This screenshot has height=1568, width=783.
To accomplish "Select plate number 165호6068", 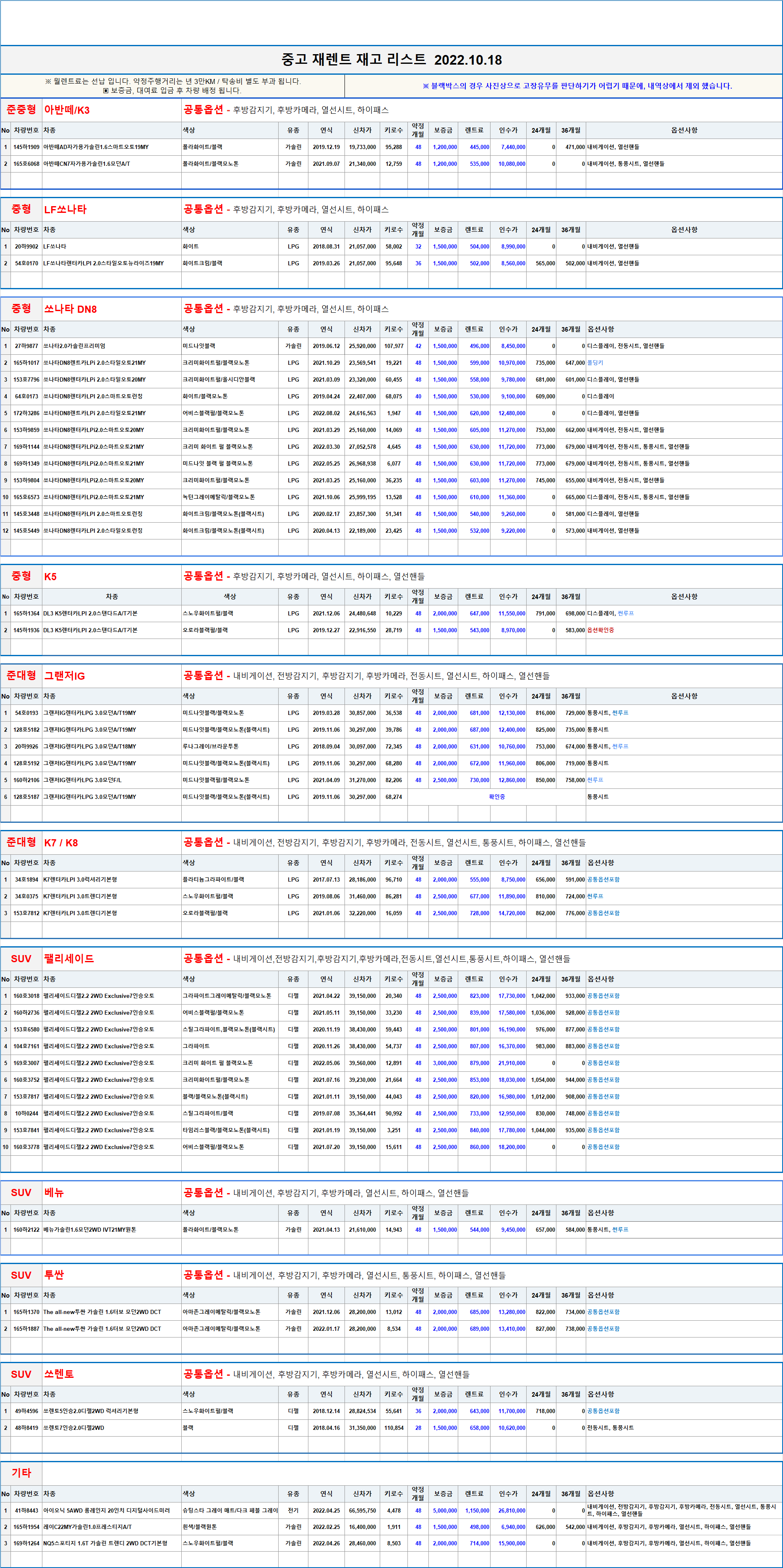I will click(26, 164).
